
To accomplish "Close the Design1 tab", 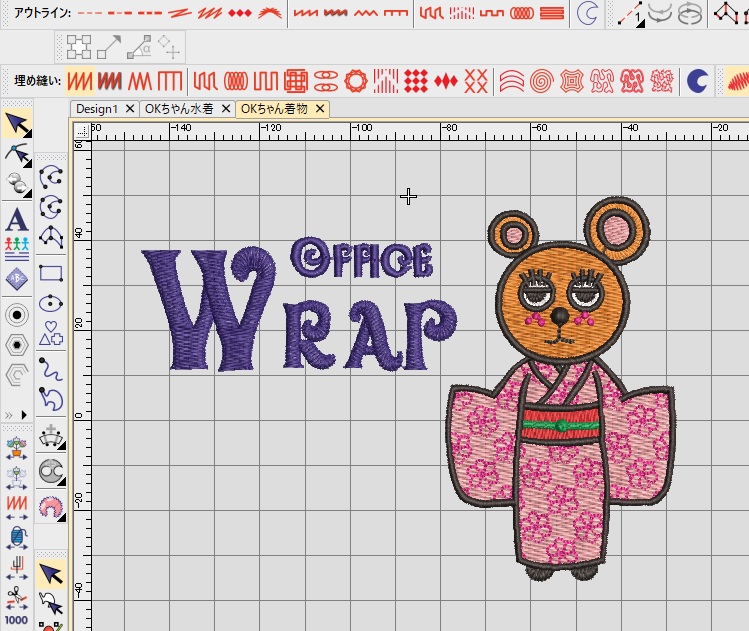I will click(129, 109).
